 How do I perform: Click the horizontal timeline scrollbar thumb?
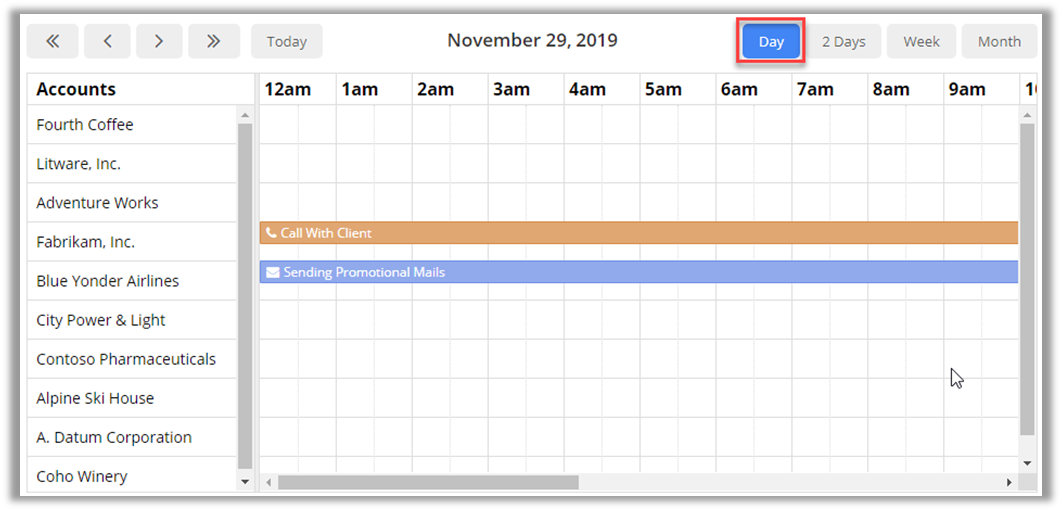coord(428,482)
